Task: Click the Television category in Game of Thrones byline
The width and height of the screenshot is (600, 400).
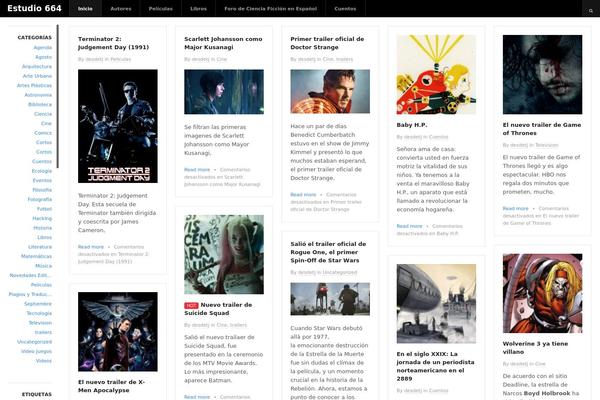Action: pyautogui.click(x=546, y=145)
